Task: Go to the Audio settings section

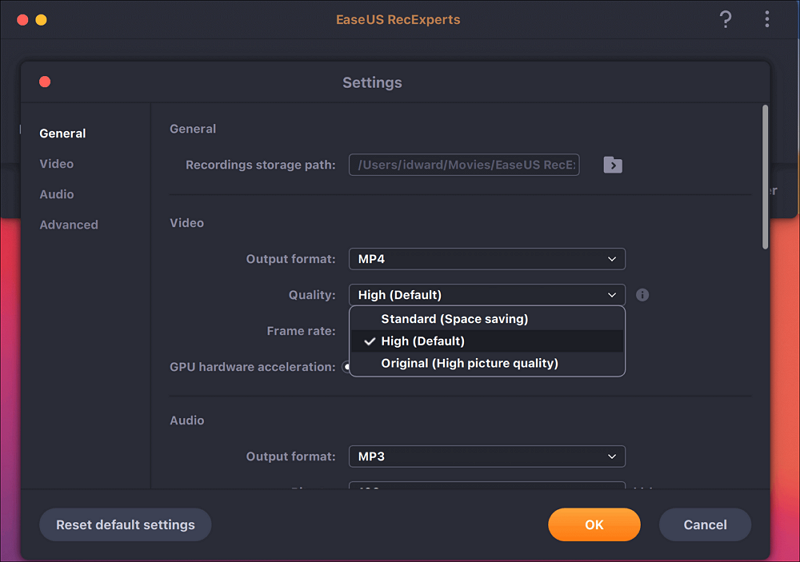Action: (x=57, y=194)
